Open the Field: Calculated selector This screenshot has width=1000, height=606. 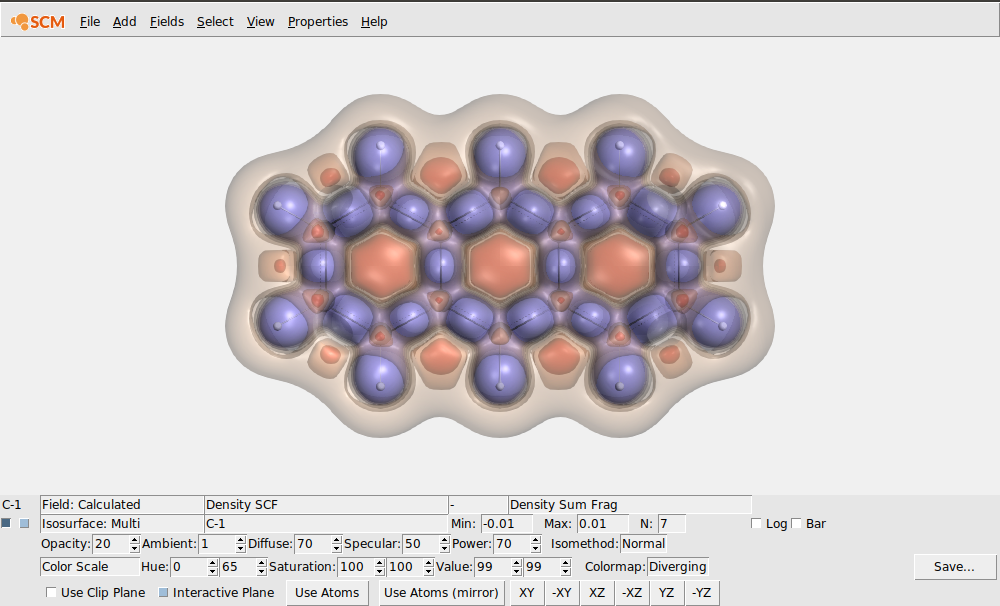tap(120, 504)
